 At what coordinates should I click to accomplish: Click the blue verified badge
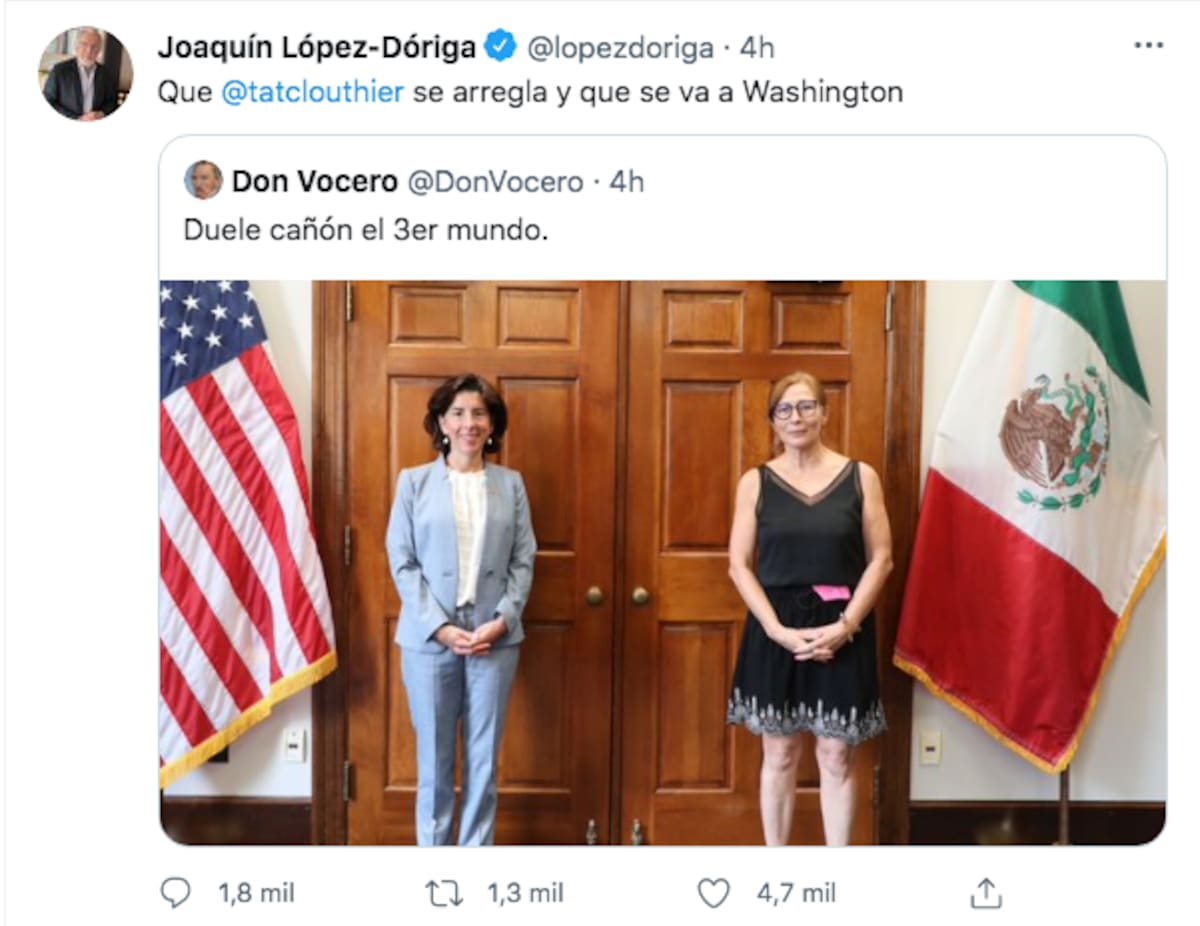pos(500,46)
